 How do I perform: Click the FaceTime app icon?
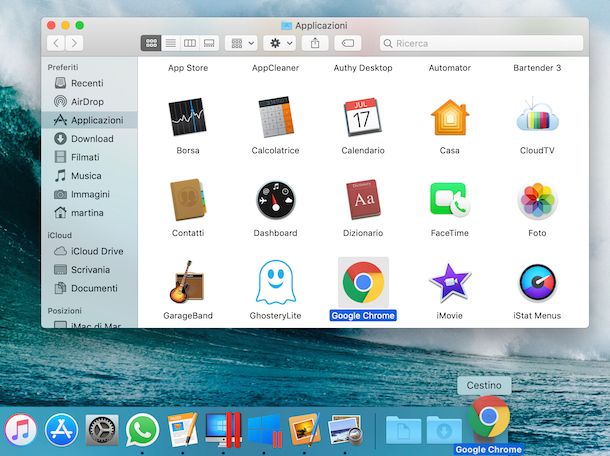(x=450, y=200)
